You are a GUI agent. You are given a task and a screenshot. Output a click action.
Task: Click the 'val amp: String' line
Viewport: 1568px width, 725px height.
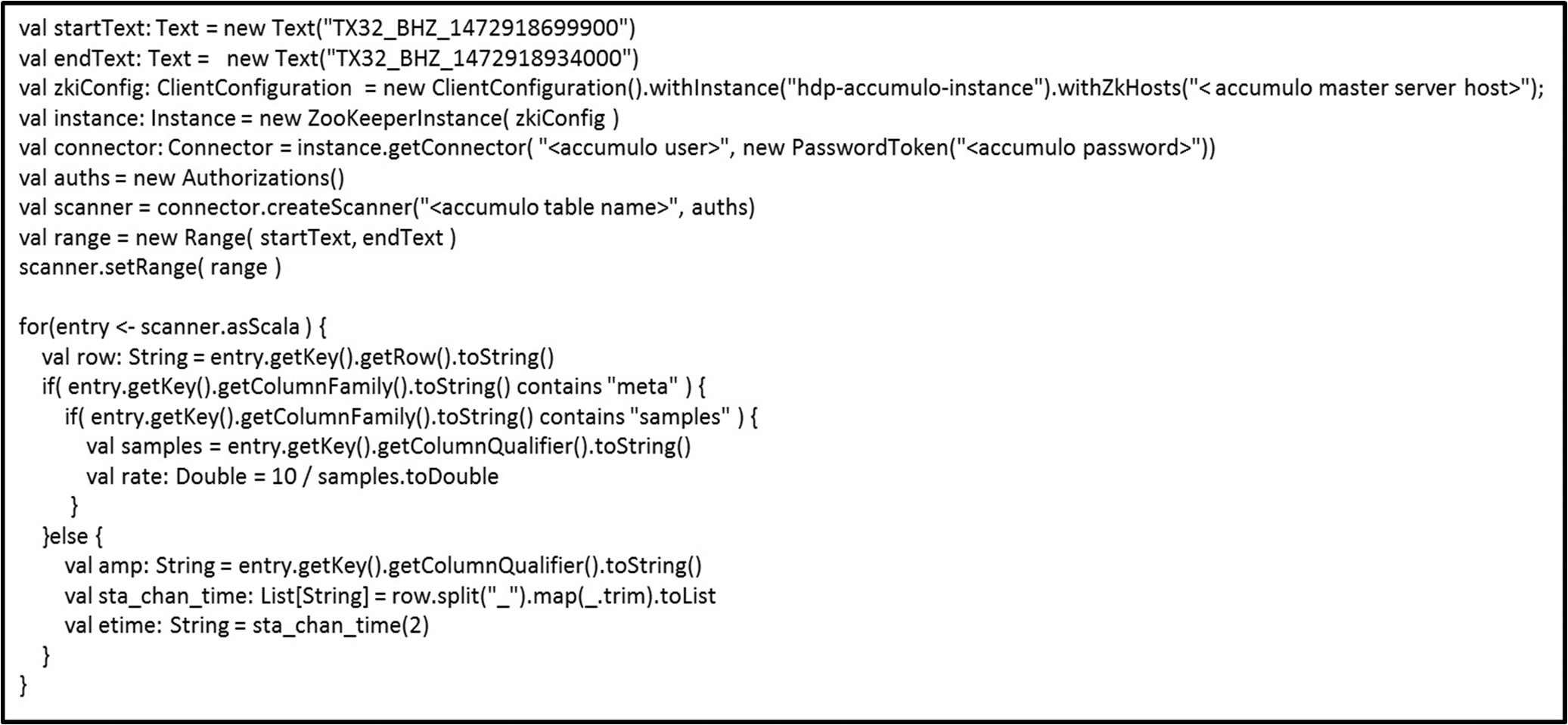click(x=383, y=566)
